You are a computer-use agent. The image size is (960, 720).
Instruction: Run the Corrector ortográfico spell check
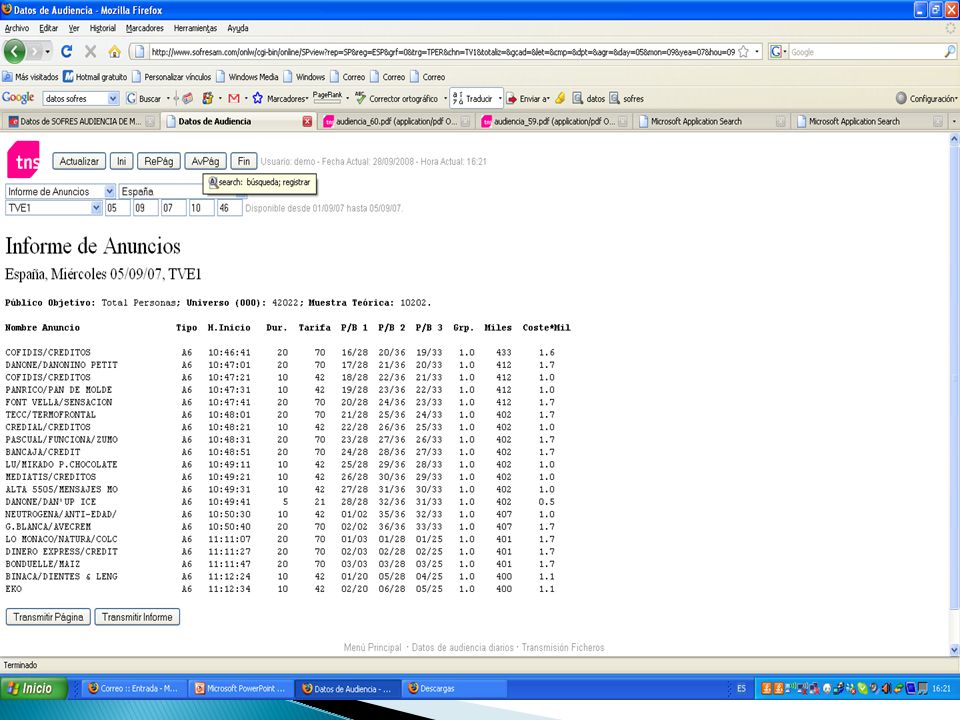click(396, 98)
